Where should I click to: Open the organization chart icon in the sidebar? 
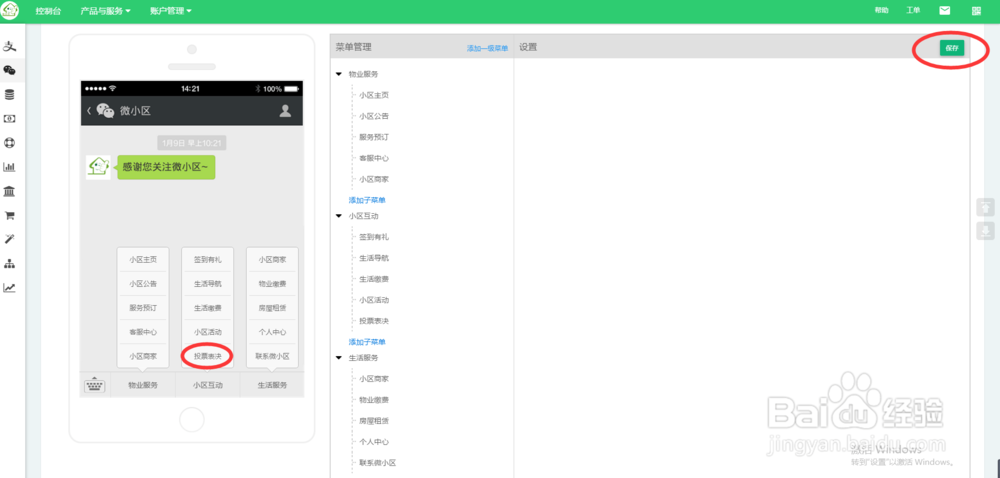point(9,263)
